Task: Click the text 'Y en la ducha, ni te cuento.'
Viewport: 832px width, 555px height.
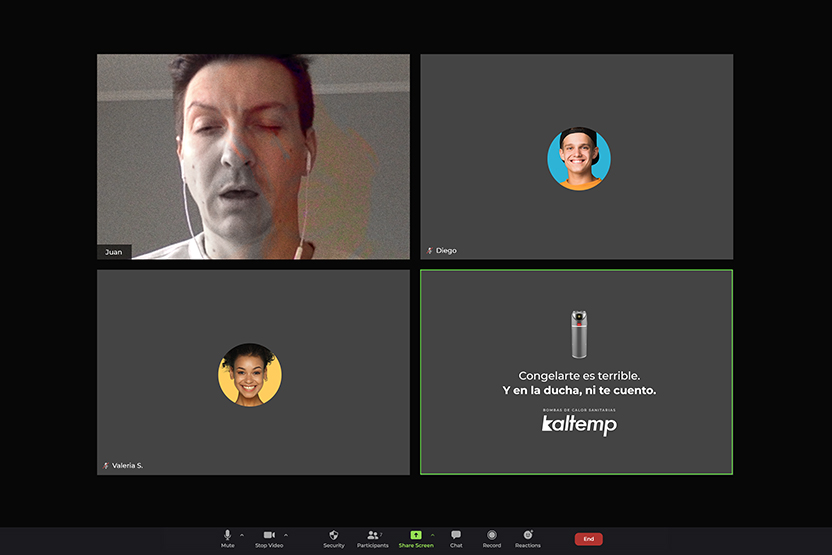Action: click(579, 391)
